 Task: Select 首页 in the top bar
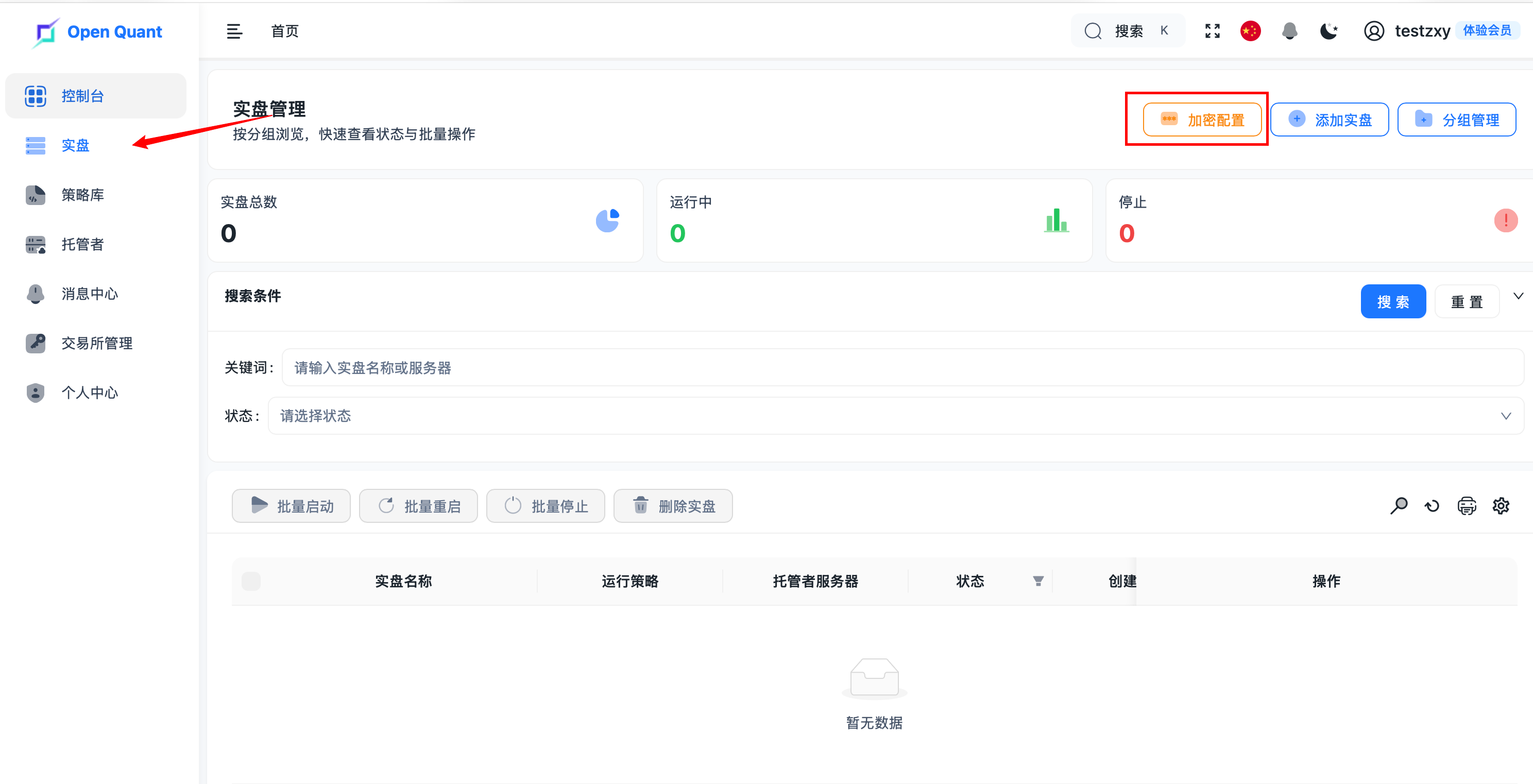(284, 31)
